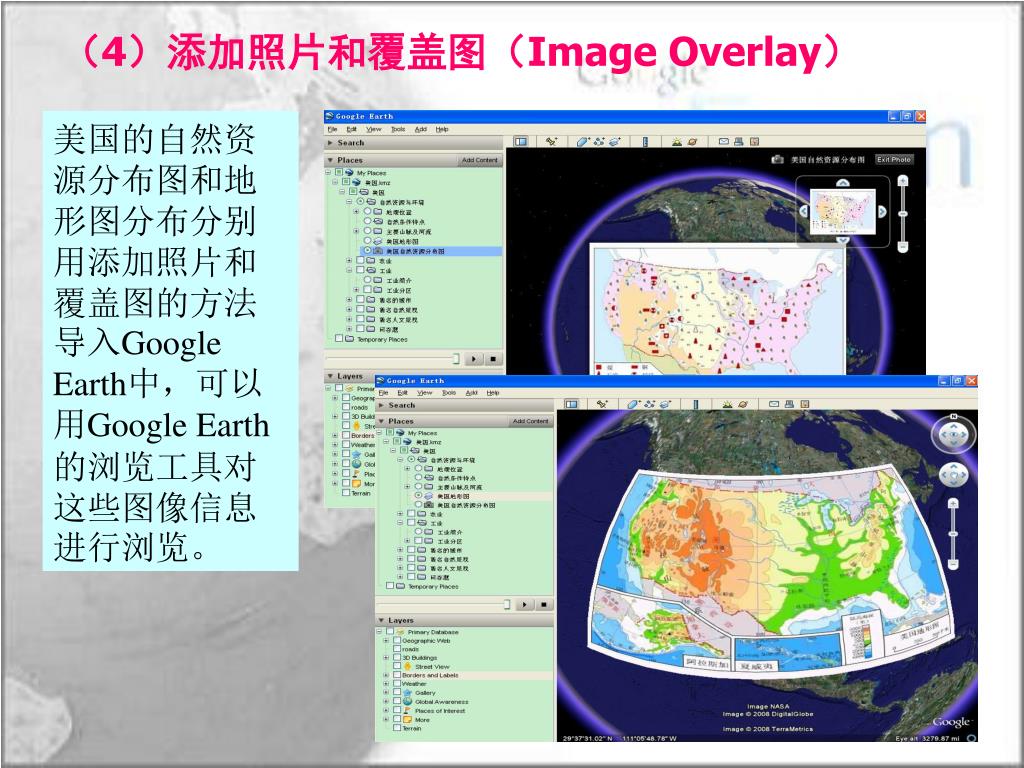Open the Ruler tool in back window
This screenshot has width=1024, height=768.
click(x=645, y=141)
